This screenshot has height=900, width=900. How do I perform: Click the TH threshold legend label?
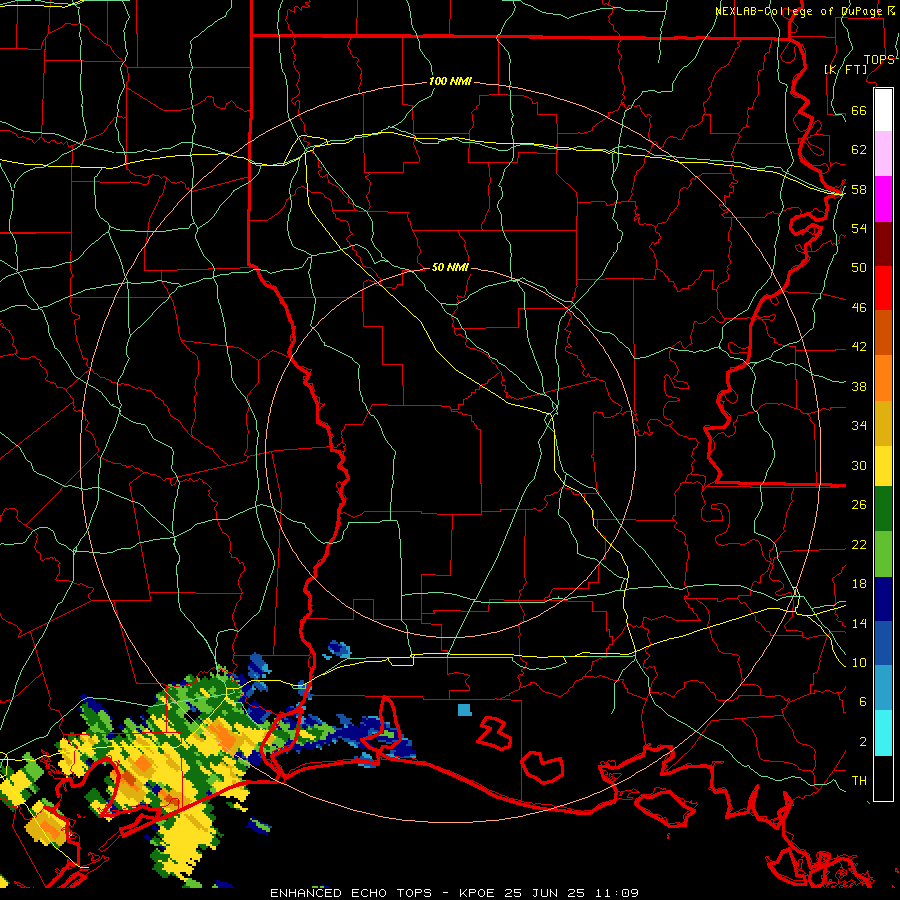tap(859, 781)
